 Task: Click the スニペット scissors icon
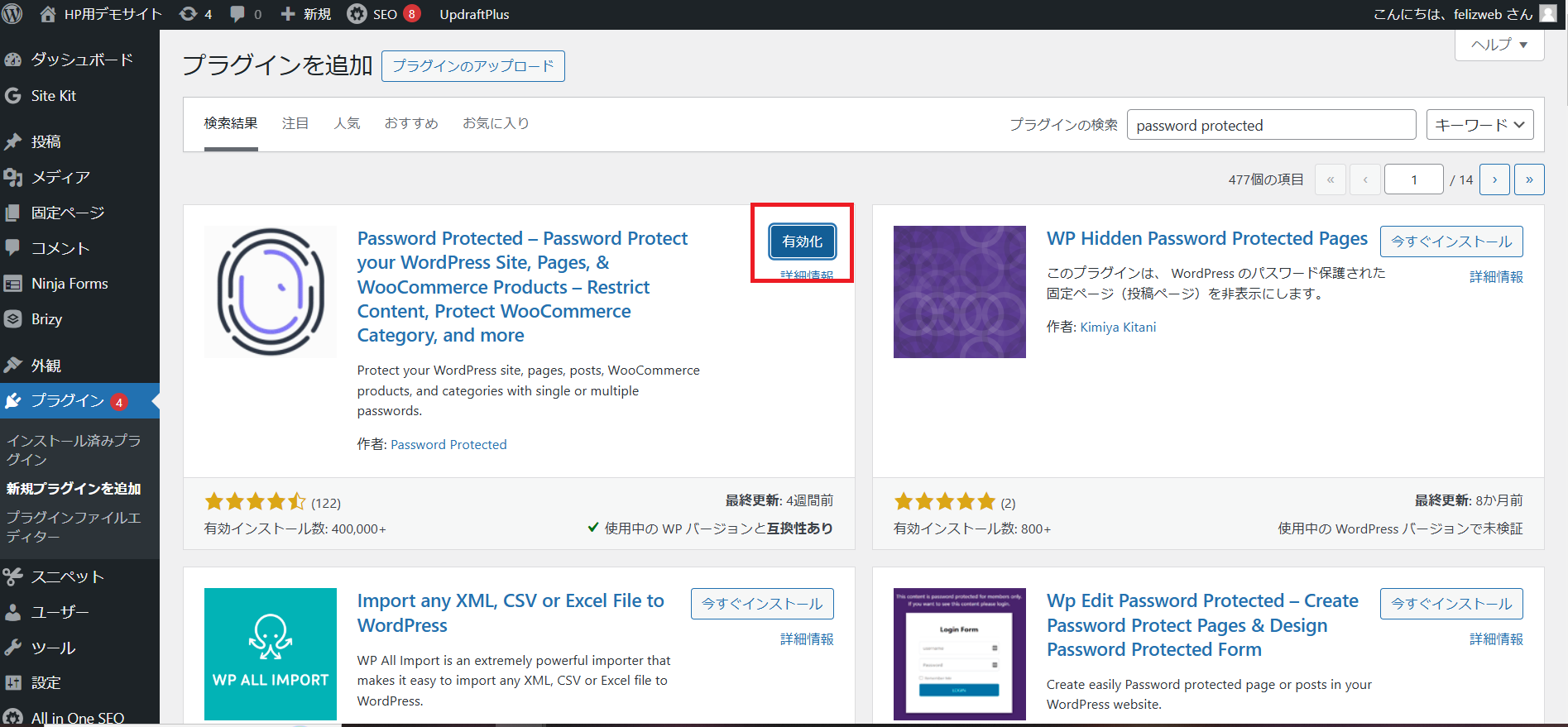point(12,576)
